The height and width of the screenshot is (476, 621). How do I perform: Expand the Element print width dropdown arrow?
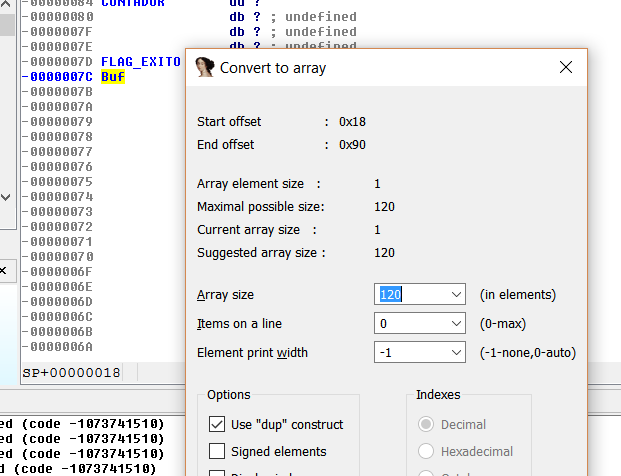[457, 353]
